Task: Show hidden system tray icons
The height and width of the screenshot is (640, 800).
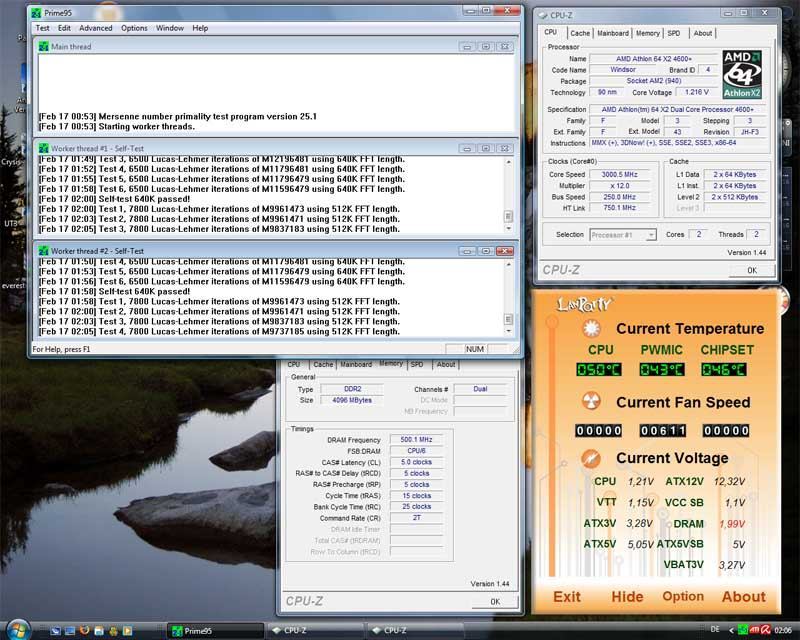Action: pos(731,630)
